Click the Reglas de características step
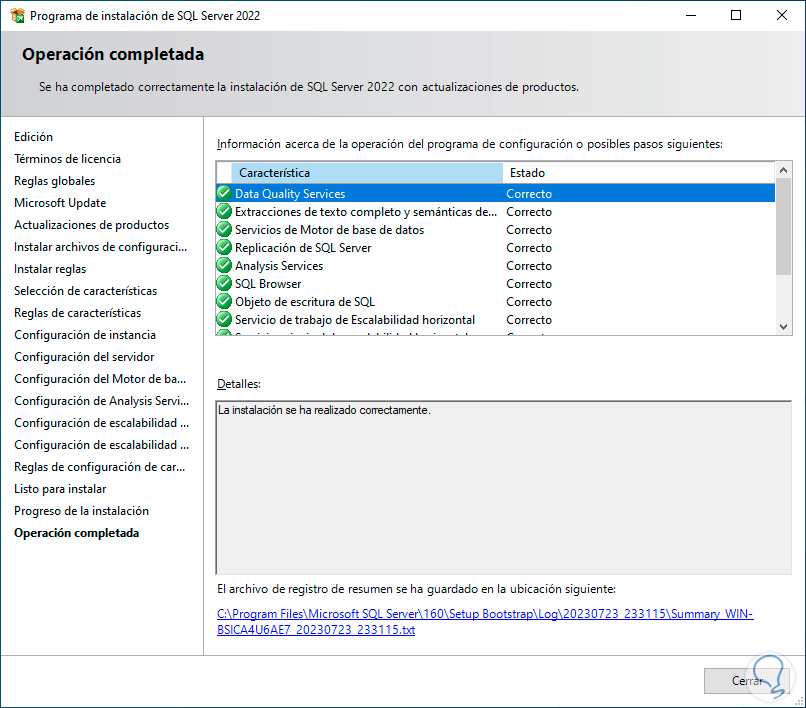Image resolution: width=806 pixels, height=708 pixels. click(78, 313)
